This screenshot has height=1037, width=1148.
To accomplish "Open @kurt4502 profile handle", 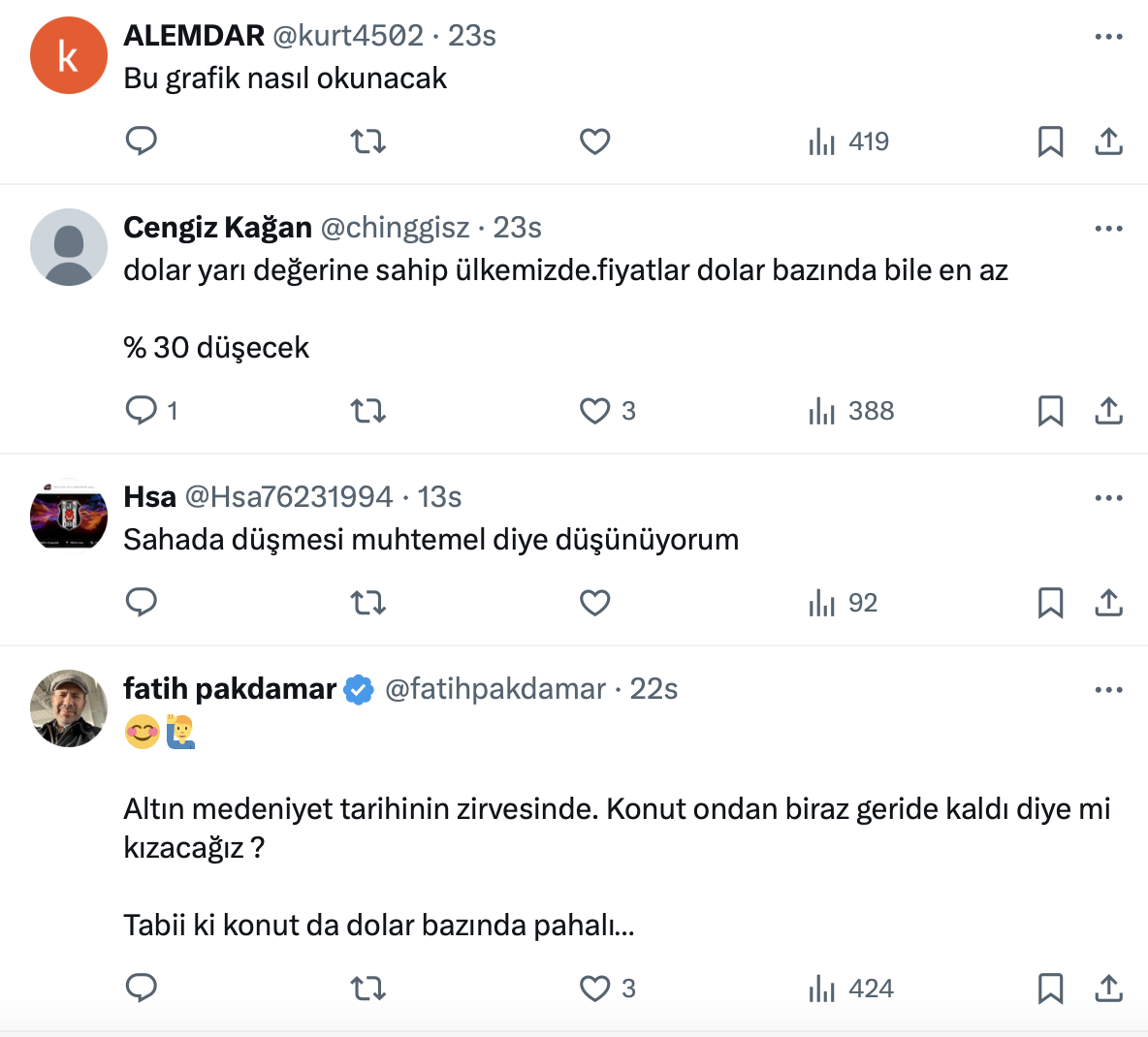I will pyautogui.click(x=348, y=36).
